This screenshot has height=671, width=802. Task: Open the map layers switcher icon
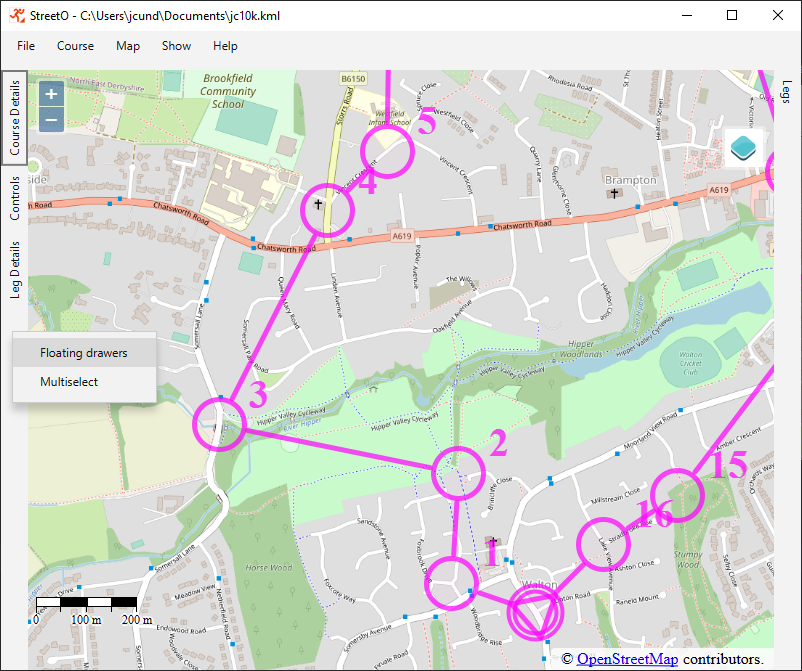coord(744,148)
